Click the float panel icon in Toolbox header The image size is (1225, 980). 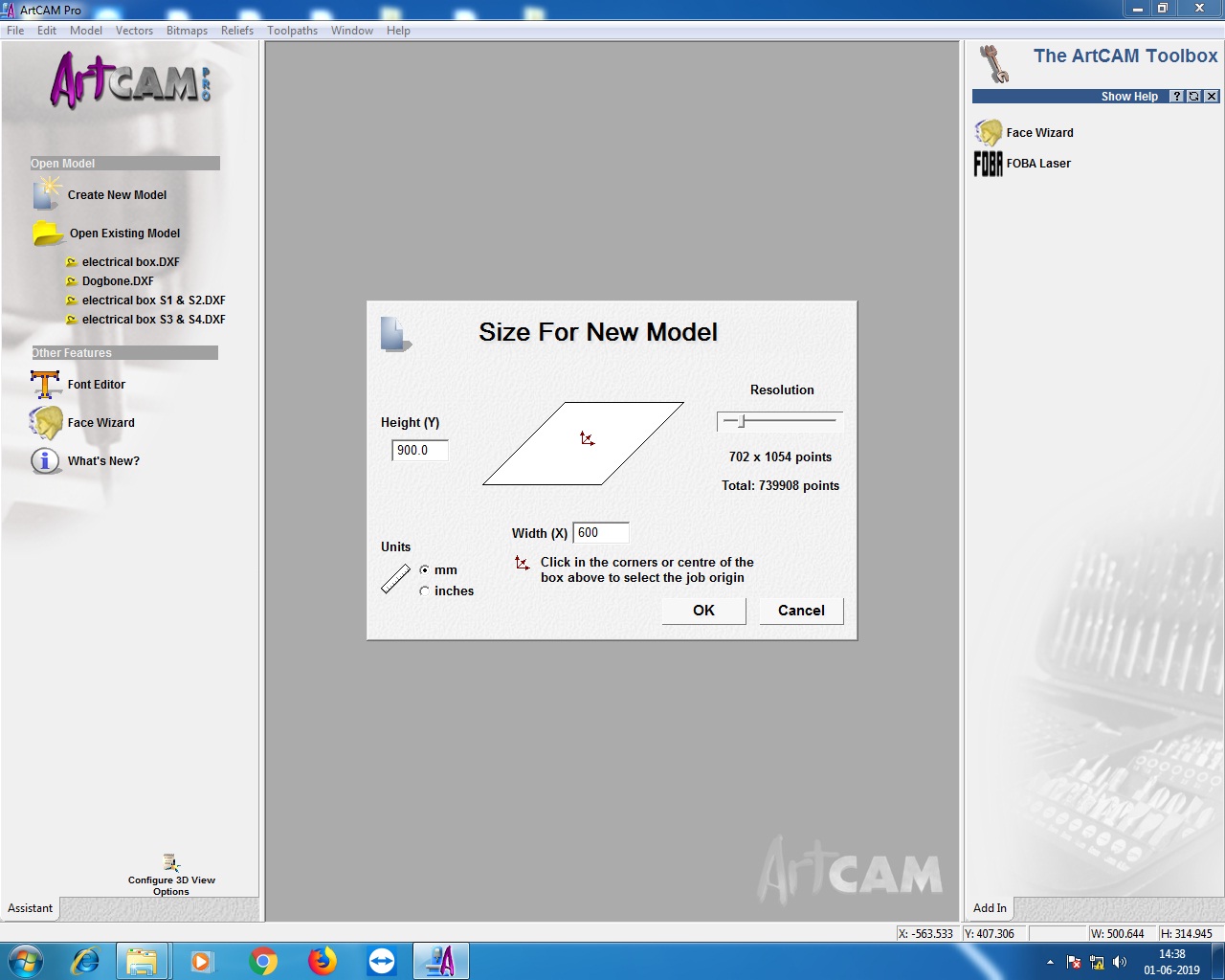[1193, 97]
